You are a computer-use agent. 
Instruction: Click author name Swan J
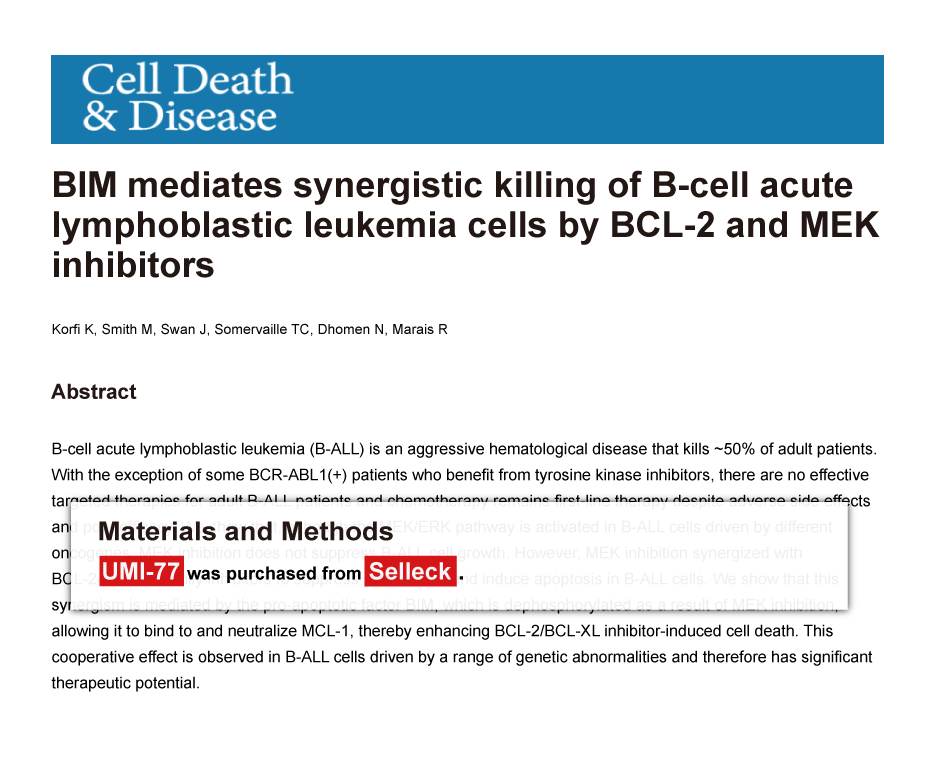coord(183,329)
